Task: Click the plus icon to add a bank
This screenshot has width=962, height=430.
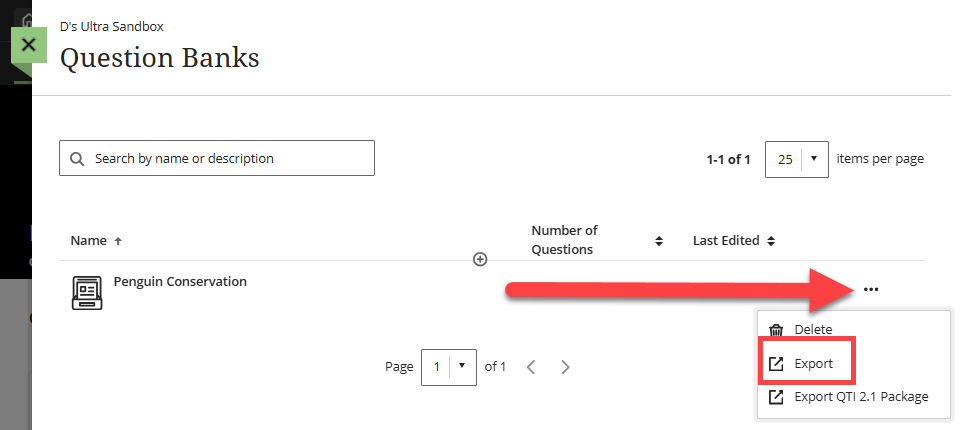Action: 480,260
